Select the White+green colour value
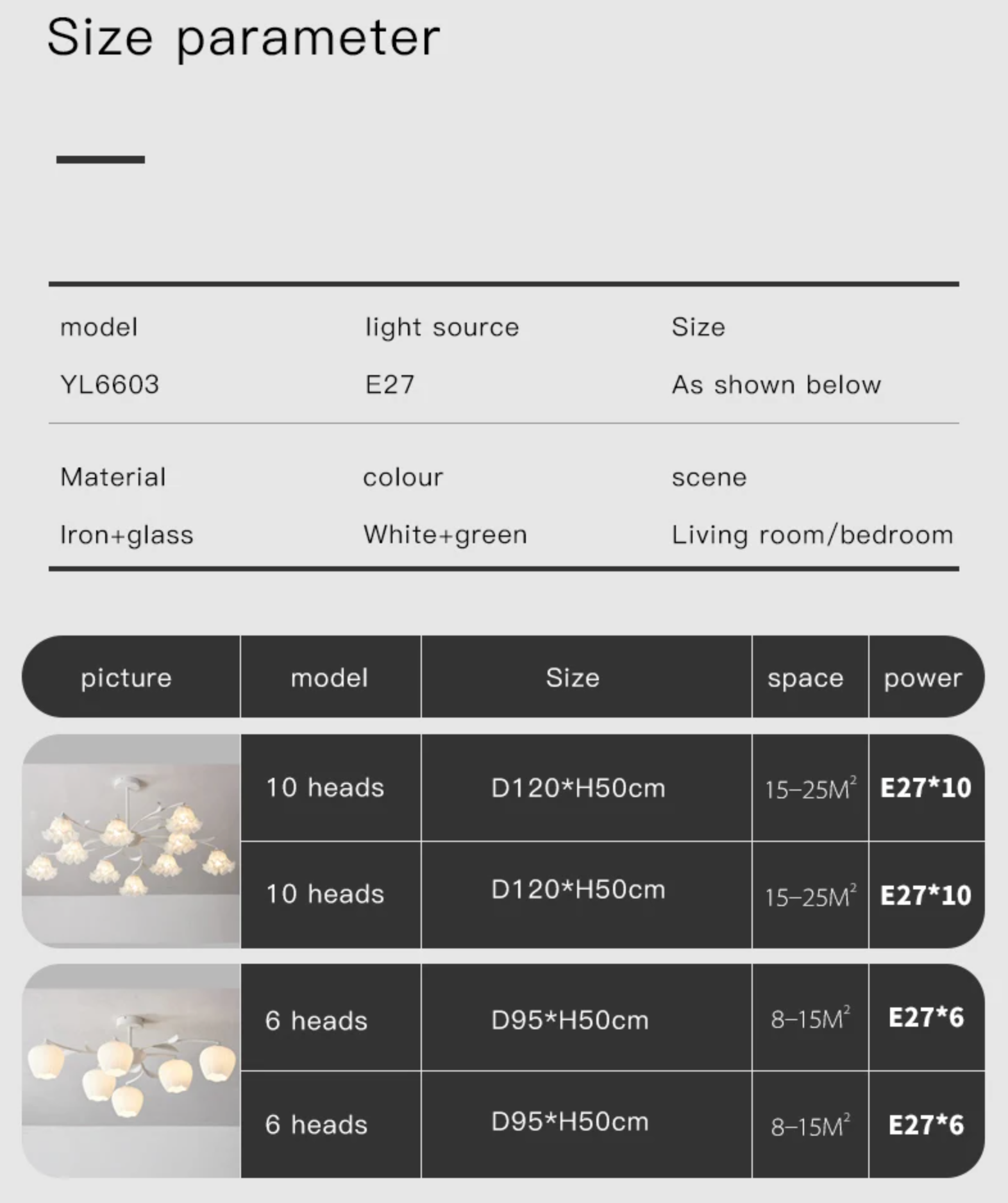 coord(445,535)
